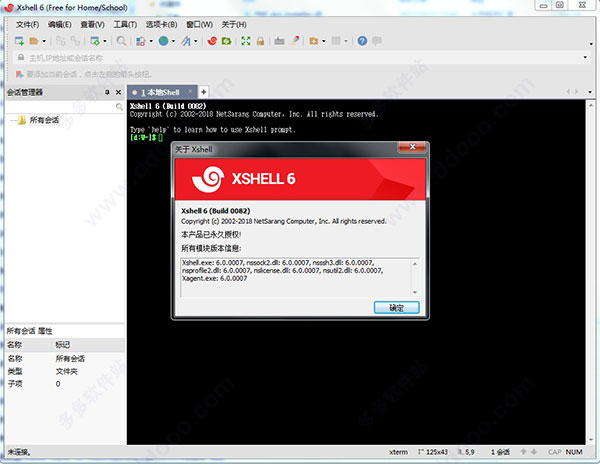Launch Xftp via green folder icon
This screenshot has width=600, height=464.
(227, 41)
